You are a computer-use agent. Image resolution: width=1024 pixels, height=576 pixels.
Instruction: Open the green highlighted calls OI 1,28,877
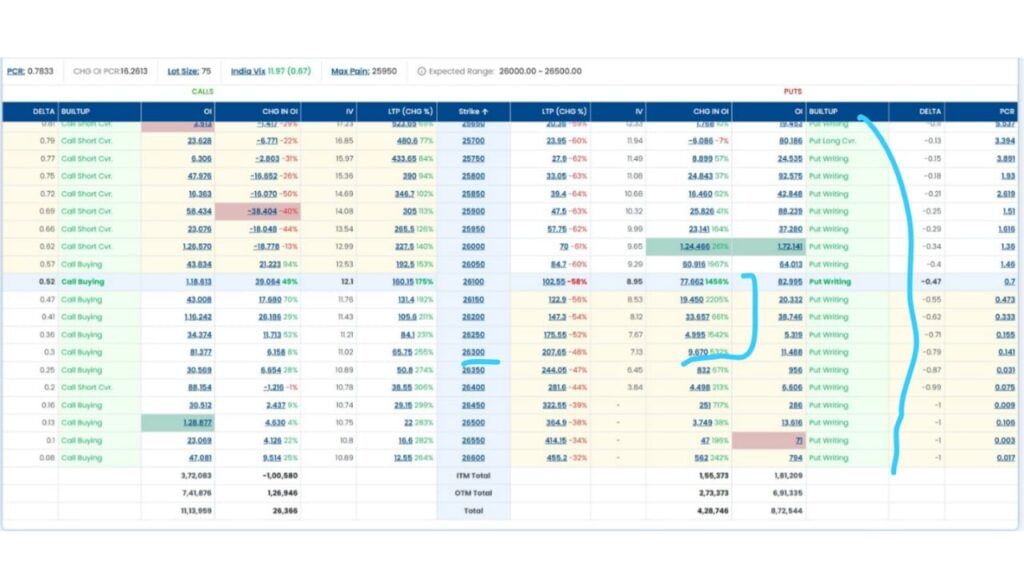pyautogui.click(x=195, y=423)
